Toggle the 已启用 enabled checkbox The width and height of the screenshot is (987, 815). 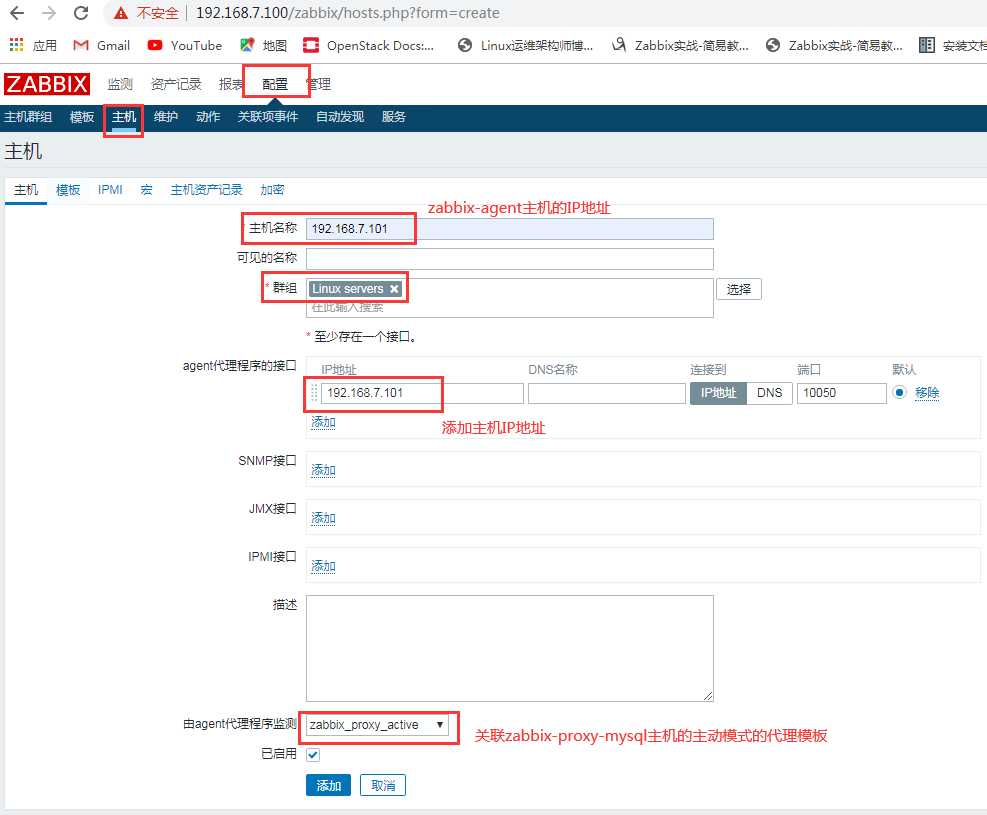point(313,755)
